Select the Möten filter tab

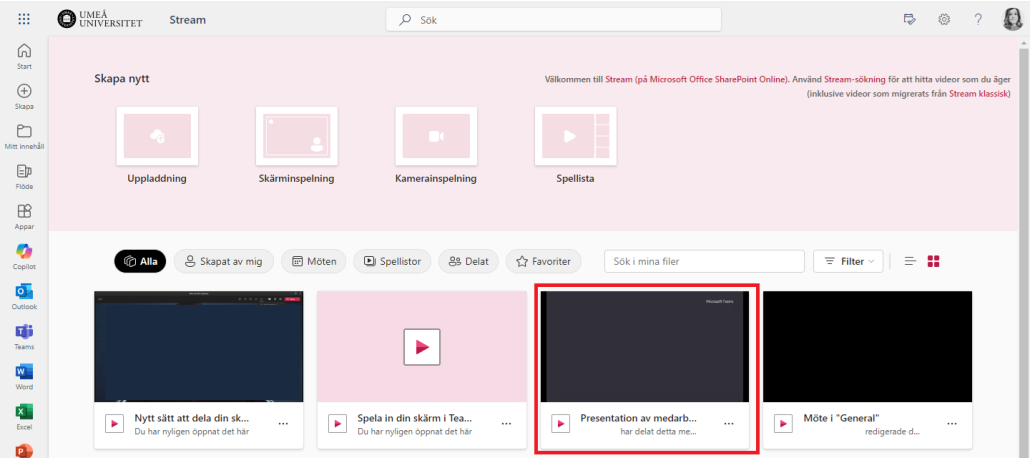click(x=314, y=262)
